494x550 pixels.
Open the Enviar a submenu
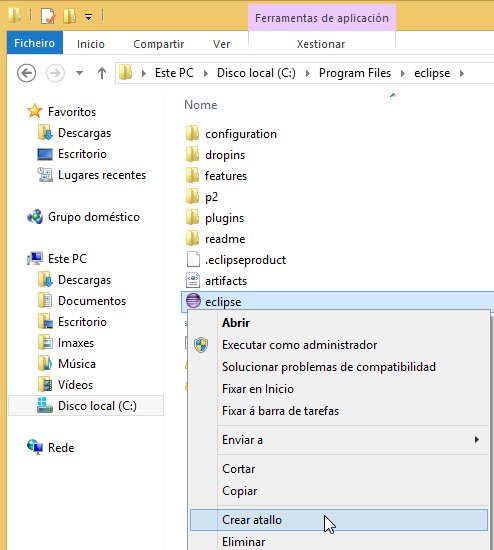click(339, 440)
